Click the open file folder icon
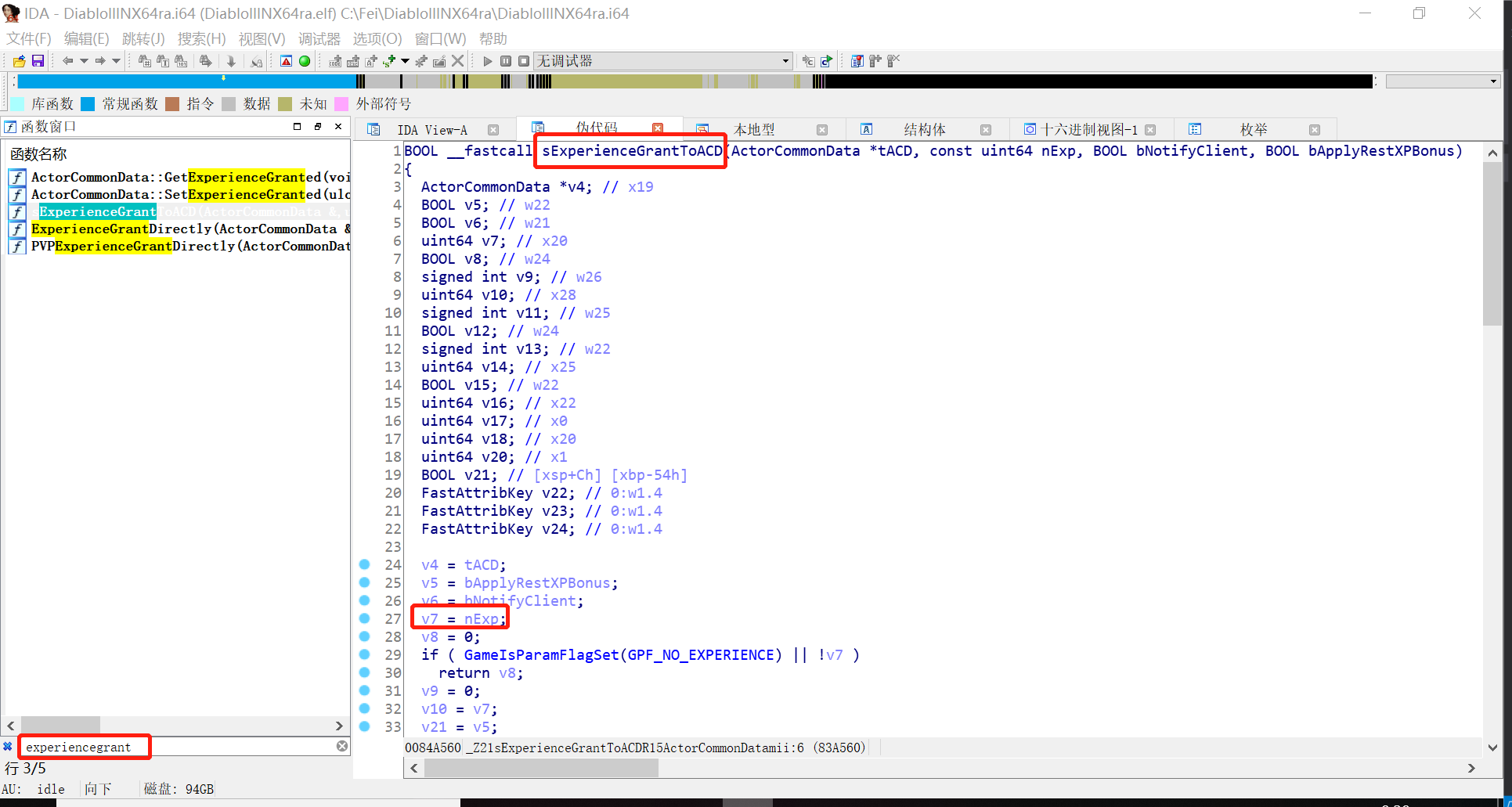The image size is (1512, 807). (x=20, y=61)
